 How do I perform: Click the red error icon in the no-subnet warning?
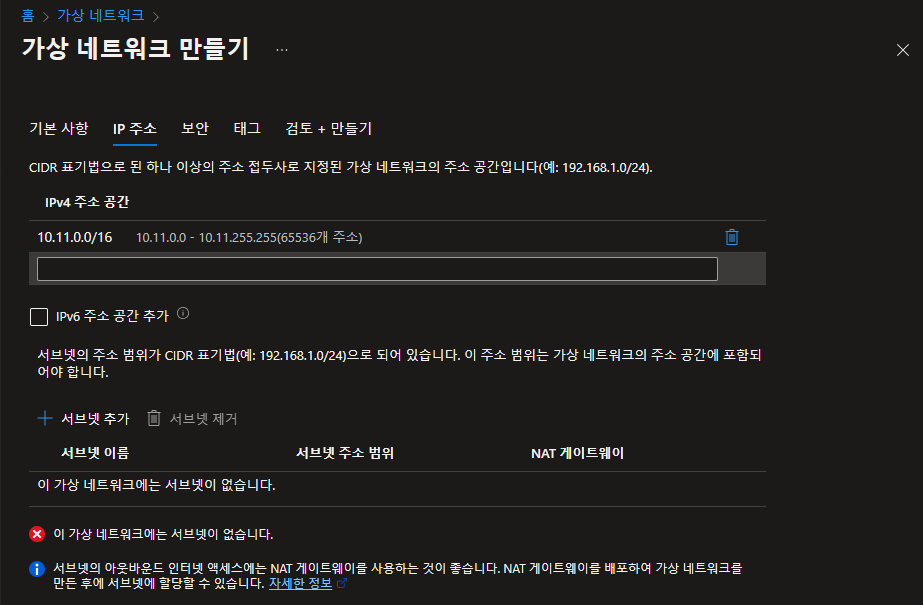pos(37,534)
